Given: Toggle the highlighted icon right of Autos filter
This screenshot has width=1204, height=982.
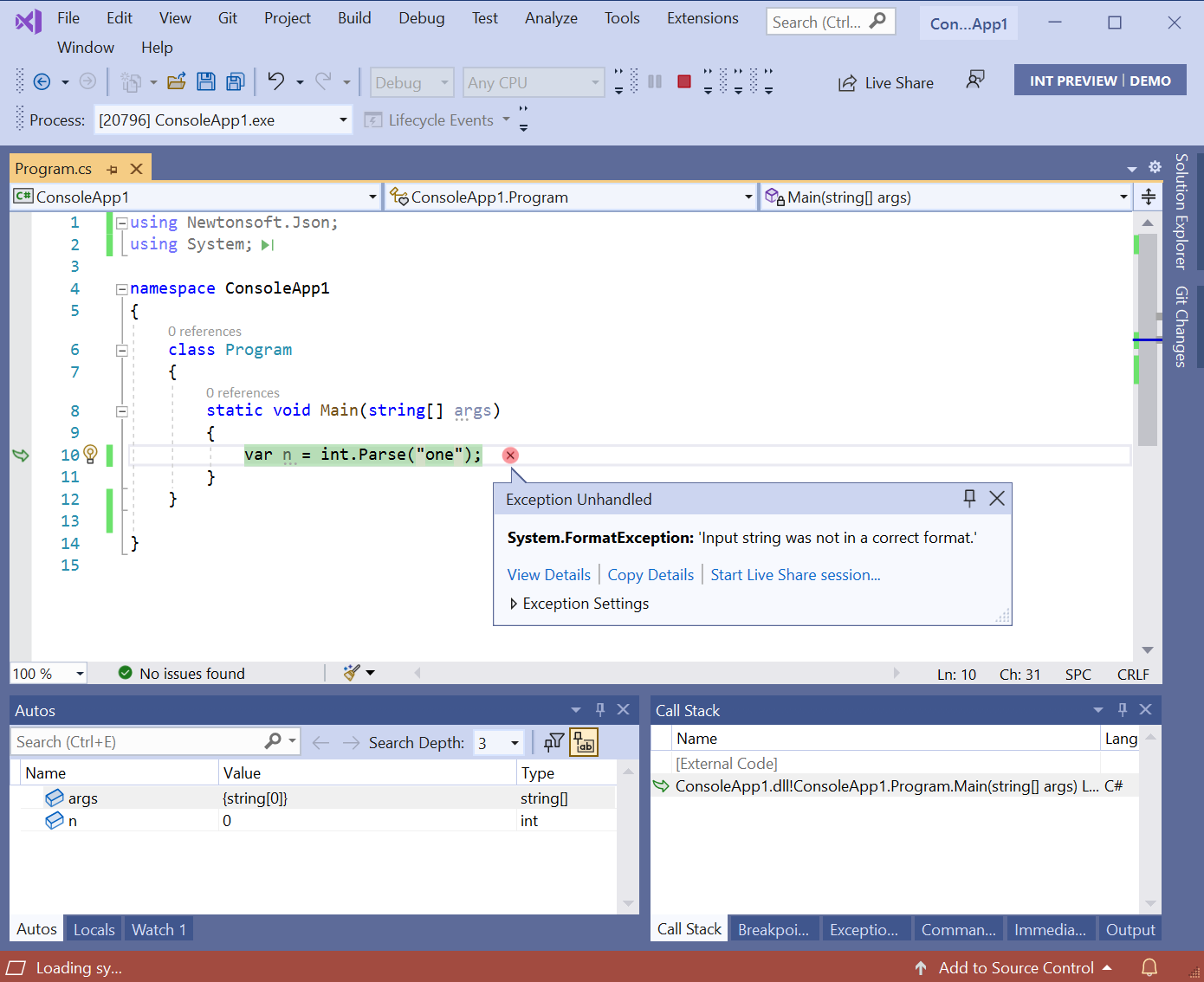Looking at the screenshot, I should point(585,742).
